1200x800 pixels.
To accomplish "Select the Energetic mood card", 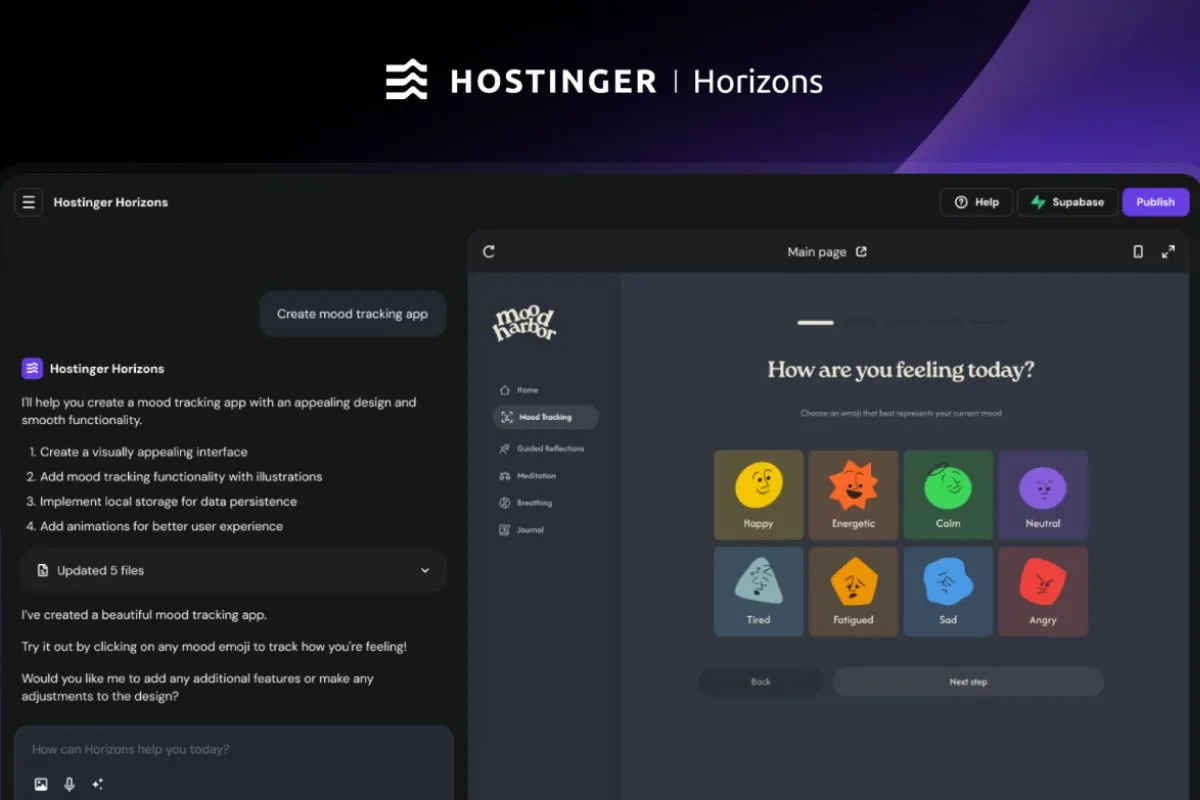I will coord(853,493).
